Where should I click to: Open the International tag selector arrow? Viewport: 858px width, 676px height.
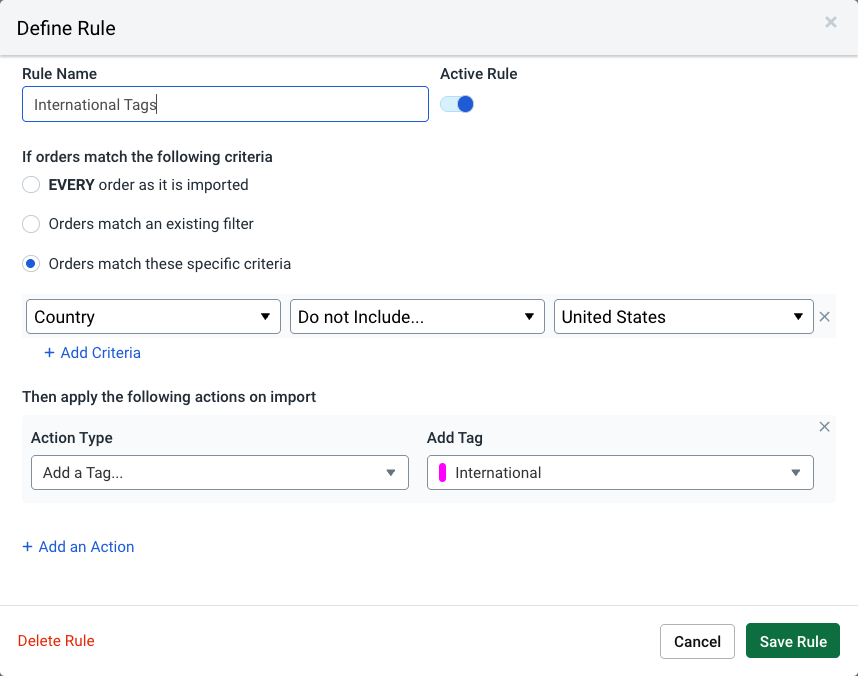[x=795, y=472]
